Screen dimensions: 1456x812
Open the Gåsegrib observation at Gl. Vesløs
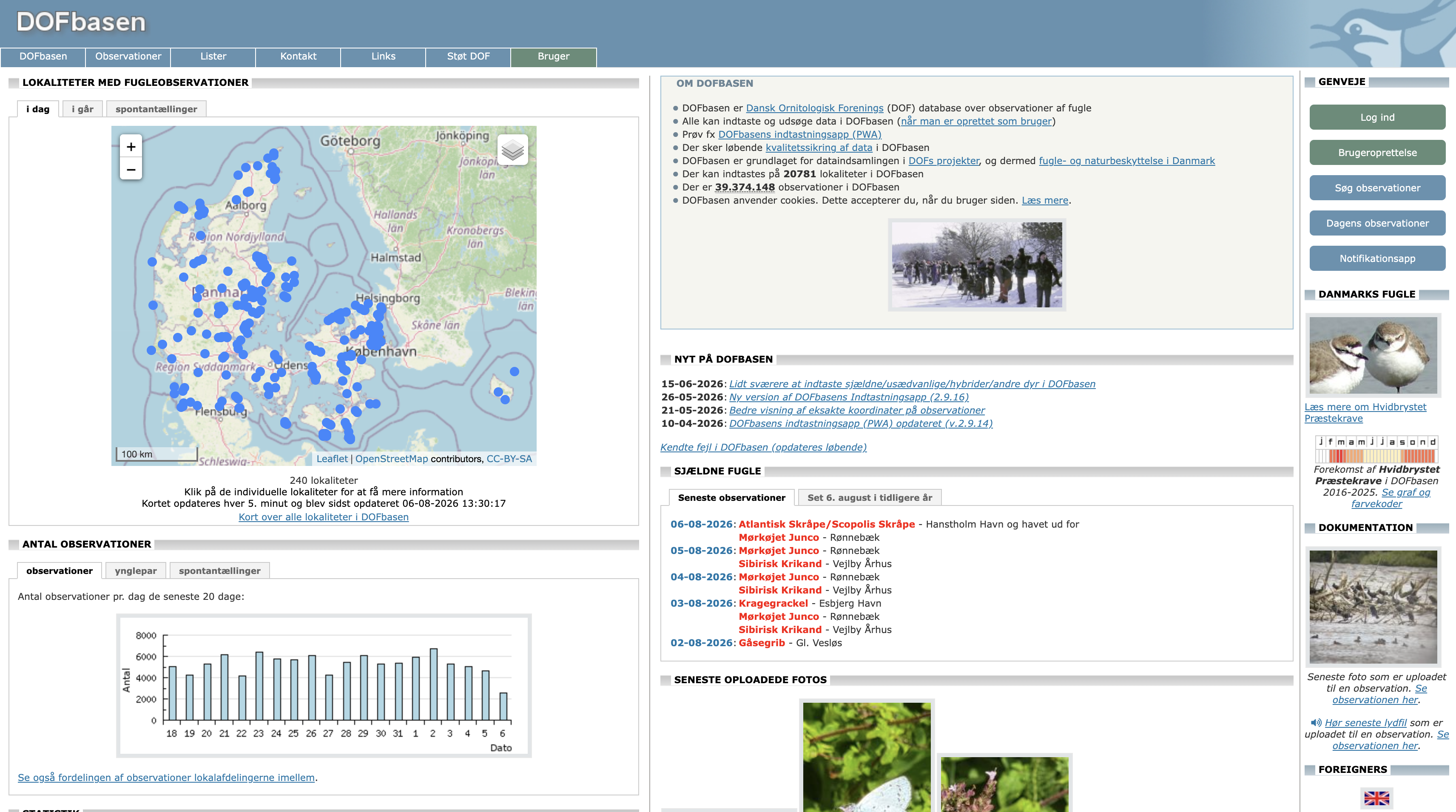(761, 643)
